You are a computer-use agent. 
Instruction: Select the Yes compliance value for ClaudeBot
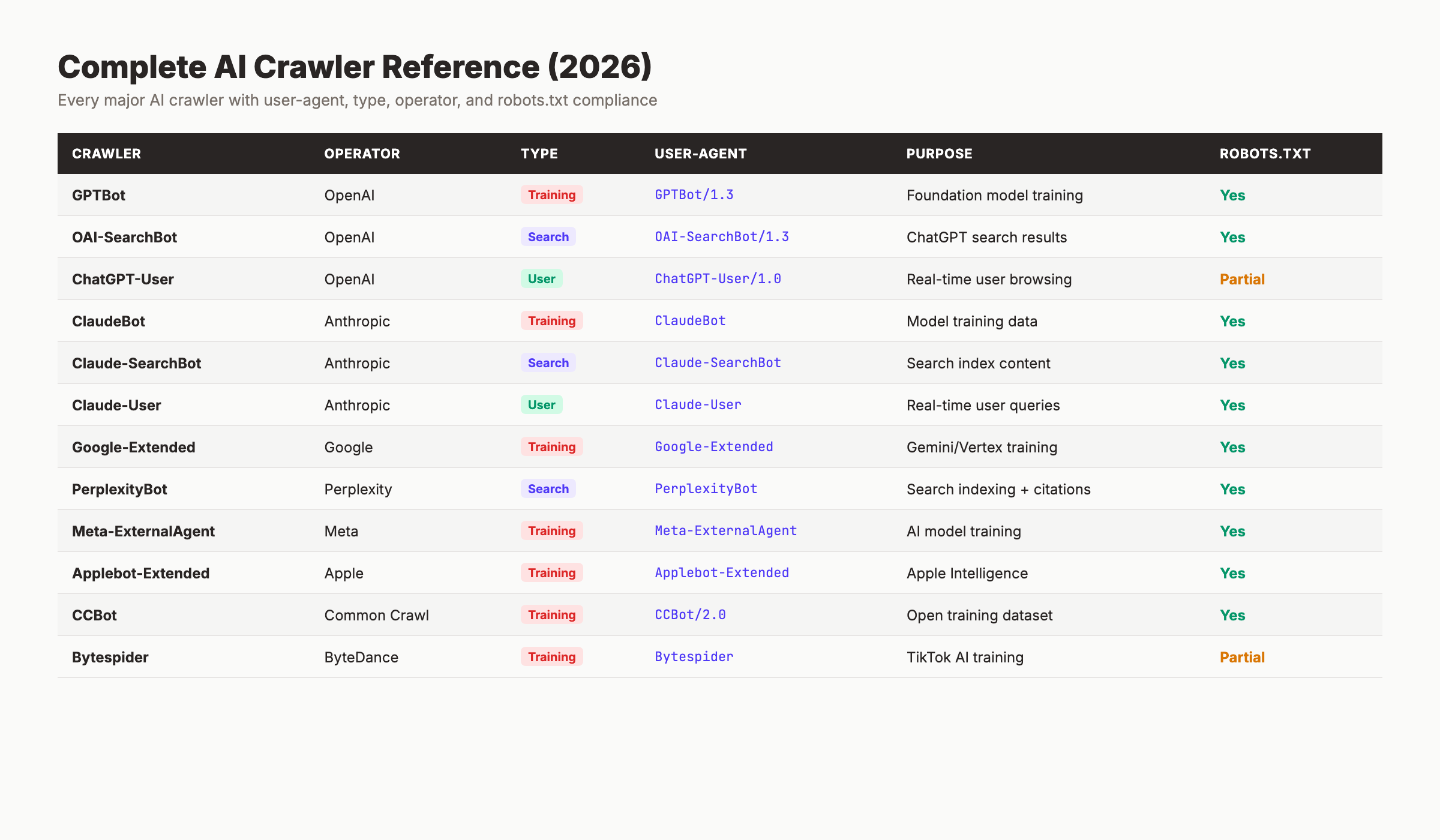coord(1232,320)
